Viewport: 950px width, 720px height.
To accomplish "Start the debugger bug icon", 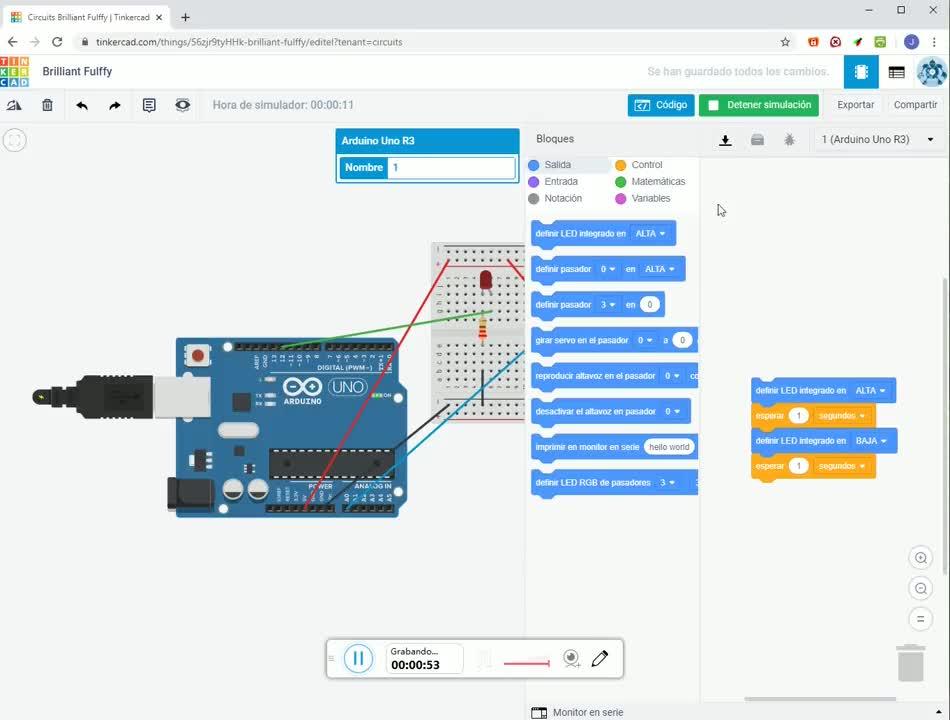I will pos(789,140).
